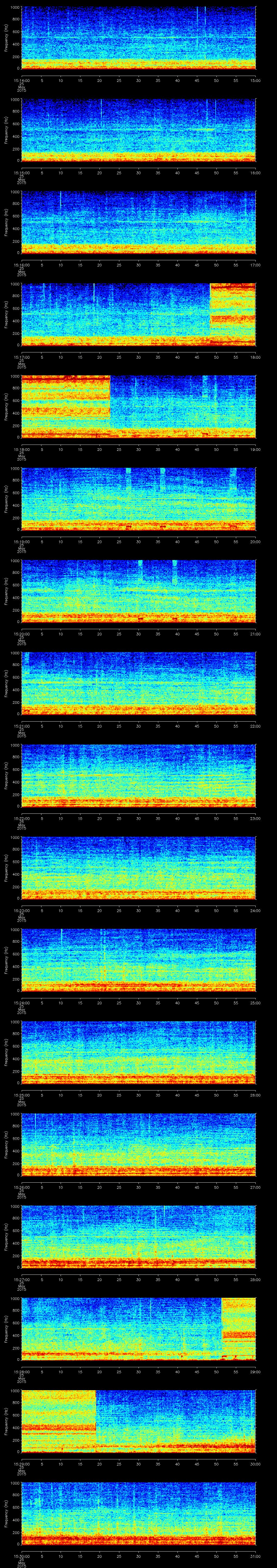The height and width of the screenshot is (1568, 277).
Task: Click the '15:29:00' start time label
Action: click(x=21, y=1464)
